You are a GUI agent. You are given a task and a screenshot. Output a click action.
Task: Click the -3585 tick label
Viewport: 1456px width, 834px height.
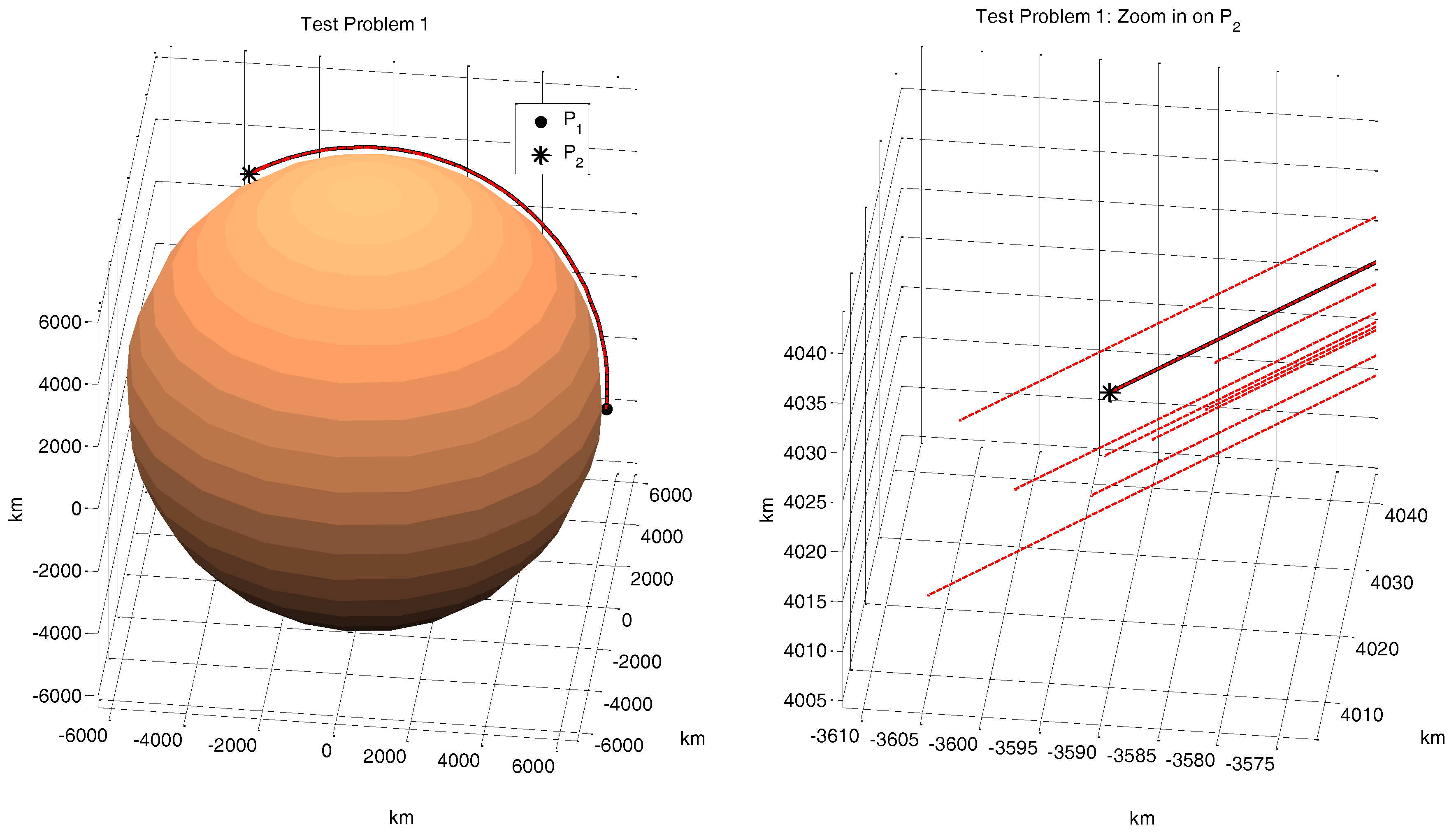pos(1131,755)
